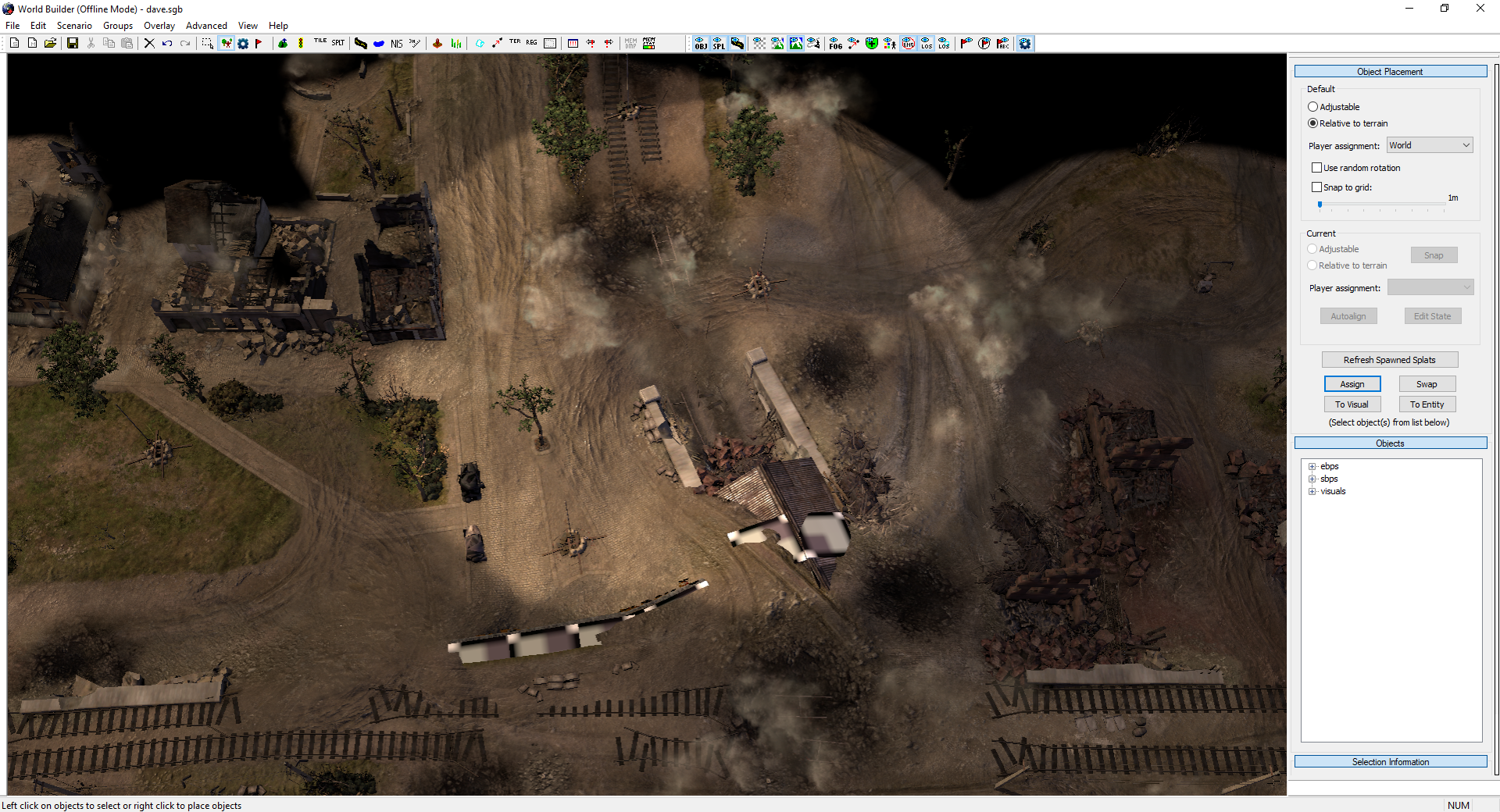Undo the last action
The width and height of the screenshot is (1500, 812).
(x=167, y=44)
